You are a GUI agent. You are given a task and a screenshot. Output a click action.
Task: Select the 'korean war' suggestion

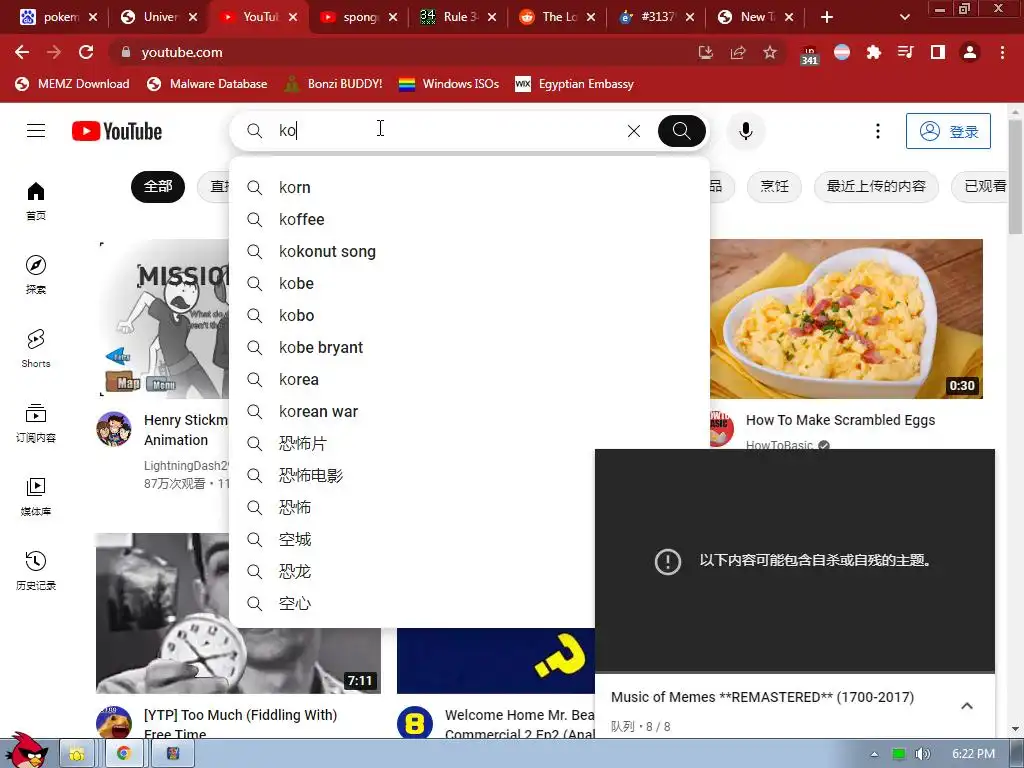470,411
